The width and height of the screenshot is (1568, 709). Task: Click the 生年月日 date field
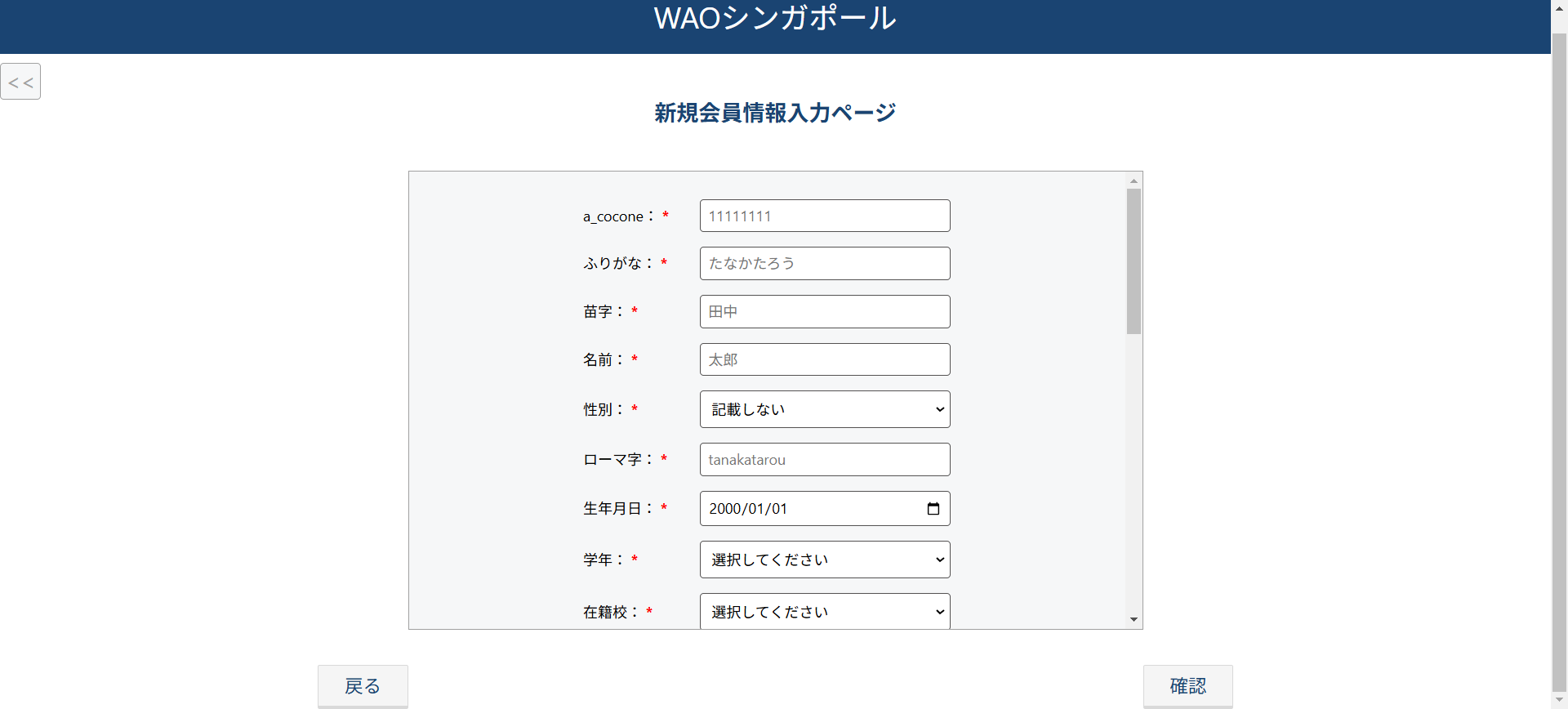coord(825,508)
